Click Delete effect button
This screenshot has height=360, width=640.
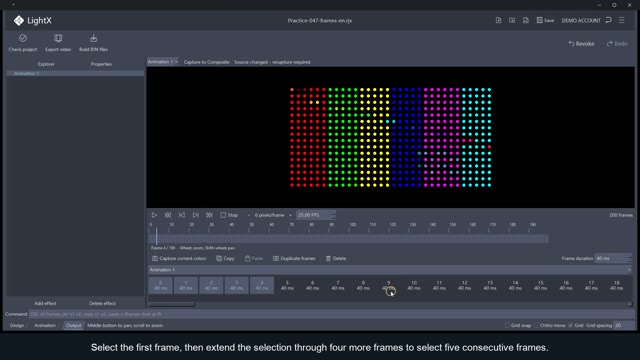tap(102, 303)
